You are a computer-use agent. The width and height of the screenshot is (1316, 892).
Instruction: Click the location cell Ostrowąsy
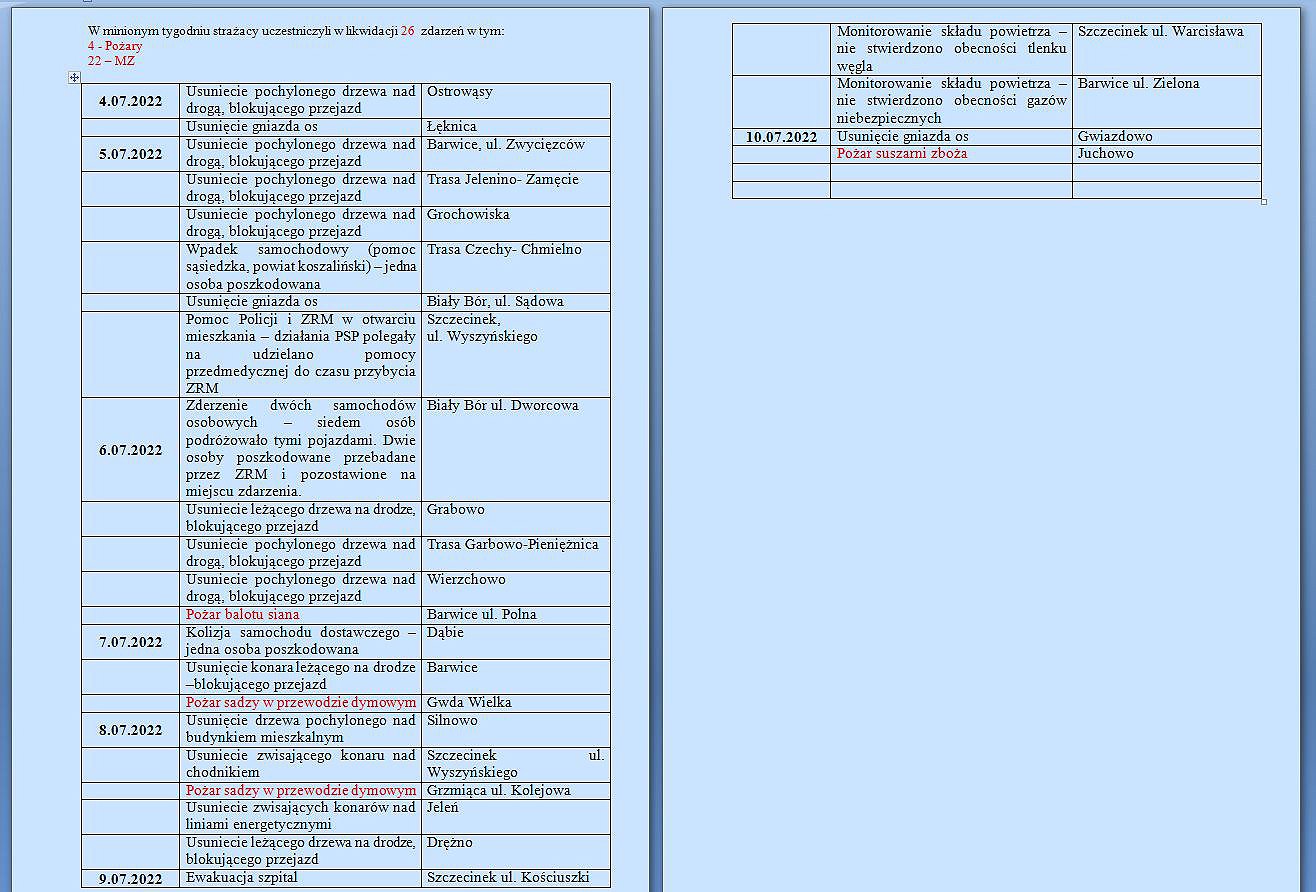tap(515, 101)
